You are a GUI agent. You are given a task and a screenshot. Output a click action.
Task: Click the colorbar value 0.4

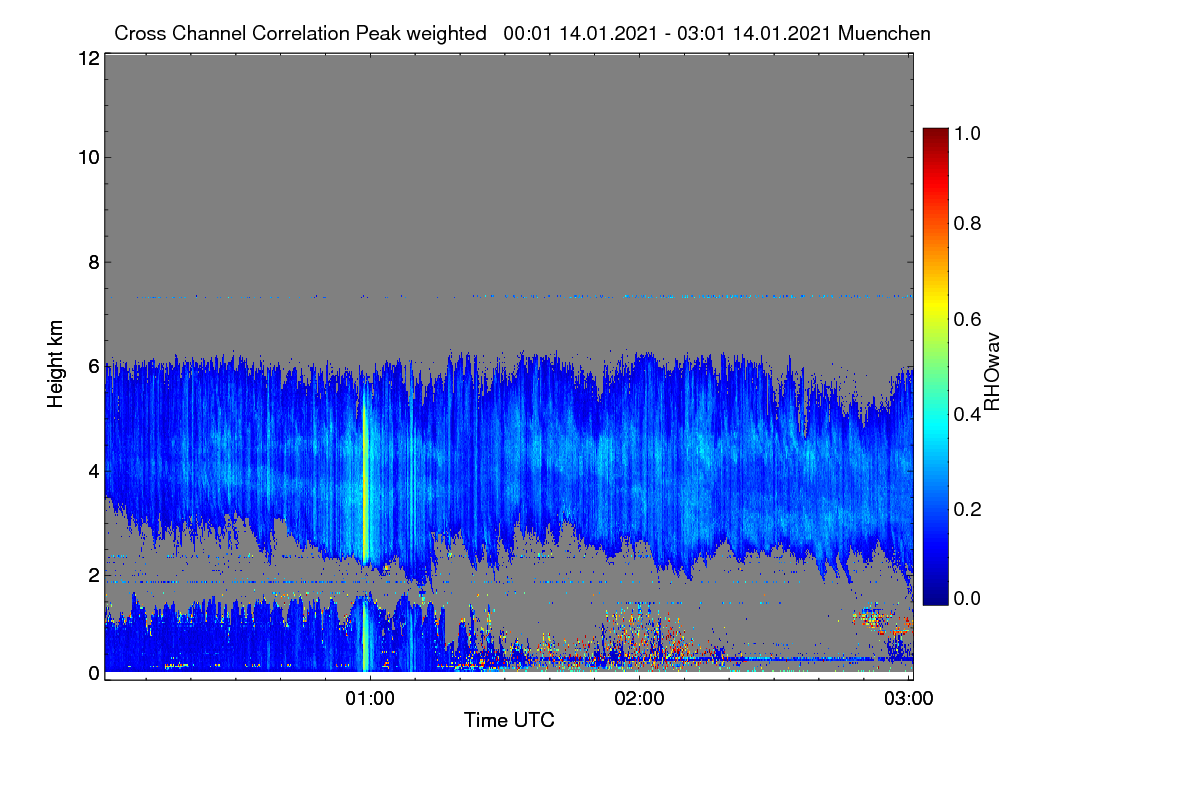[x=968, y=413]
